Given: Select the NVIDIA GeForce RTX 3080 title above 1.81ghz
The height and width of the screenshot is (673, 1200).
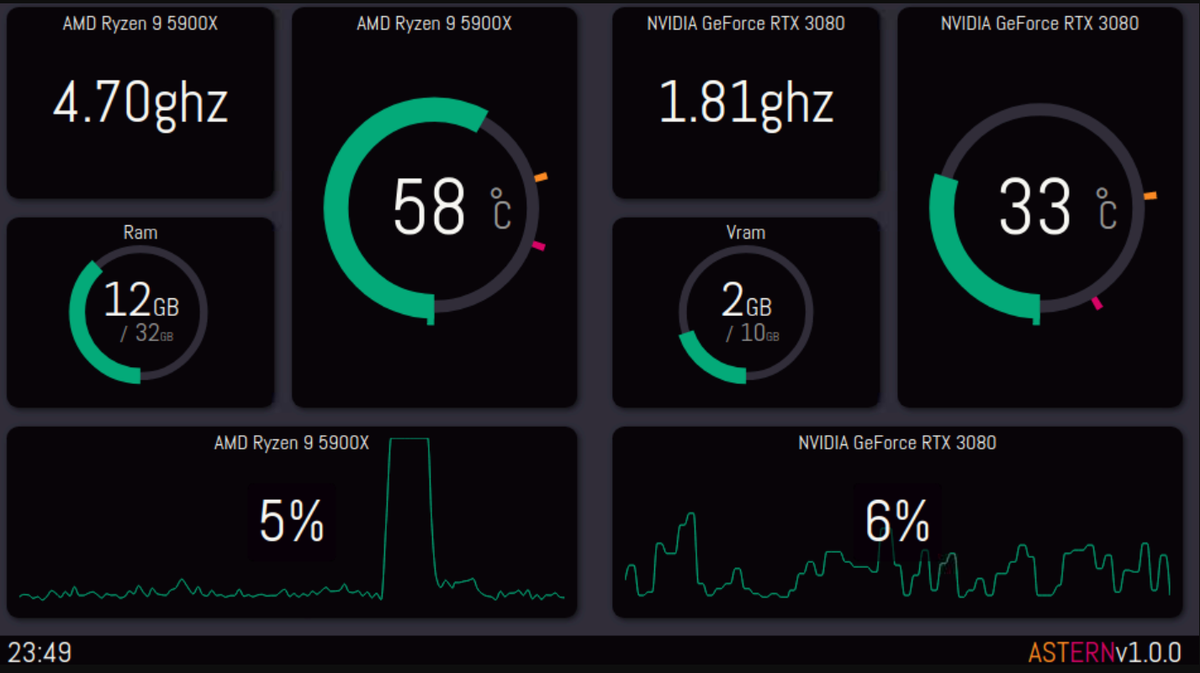Looking at the screenshot, I should 745,23.
